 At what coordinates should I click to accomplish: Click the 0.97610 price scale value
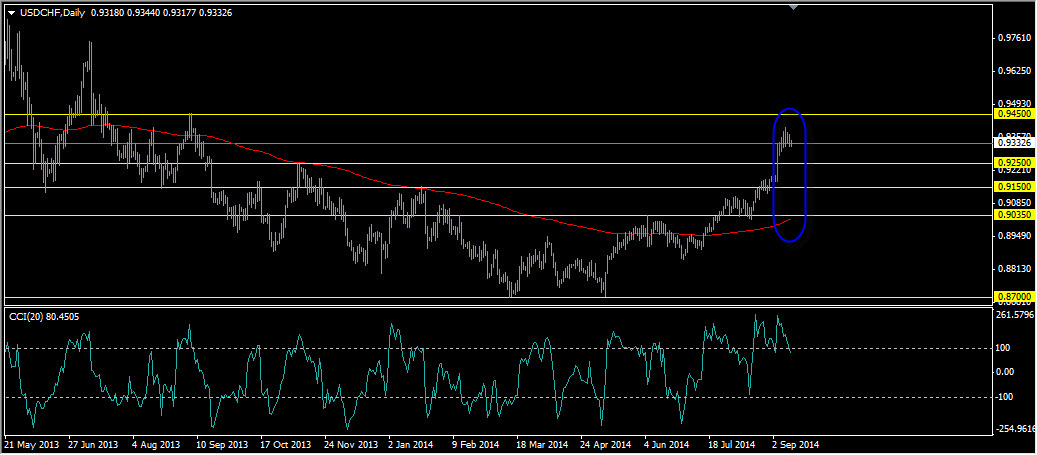click(1013, 38)
